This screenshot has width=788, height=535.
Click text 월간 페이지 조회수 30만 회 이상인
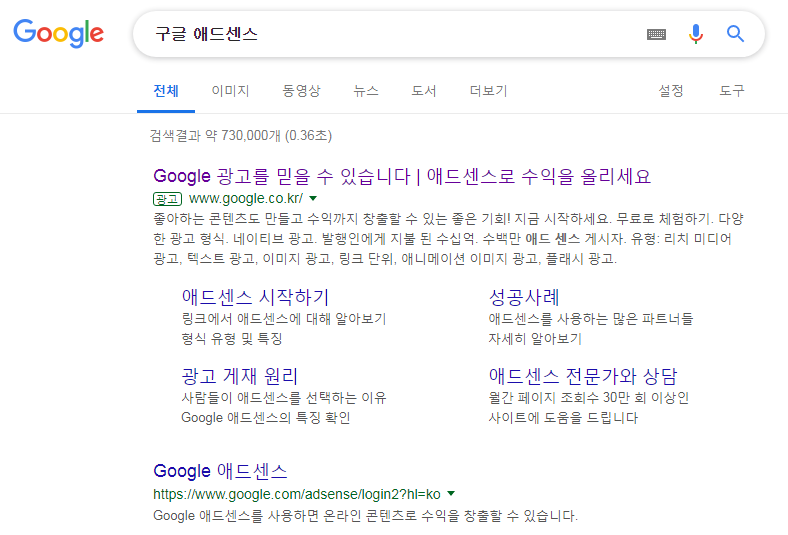point(588,398)
